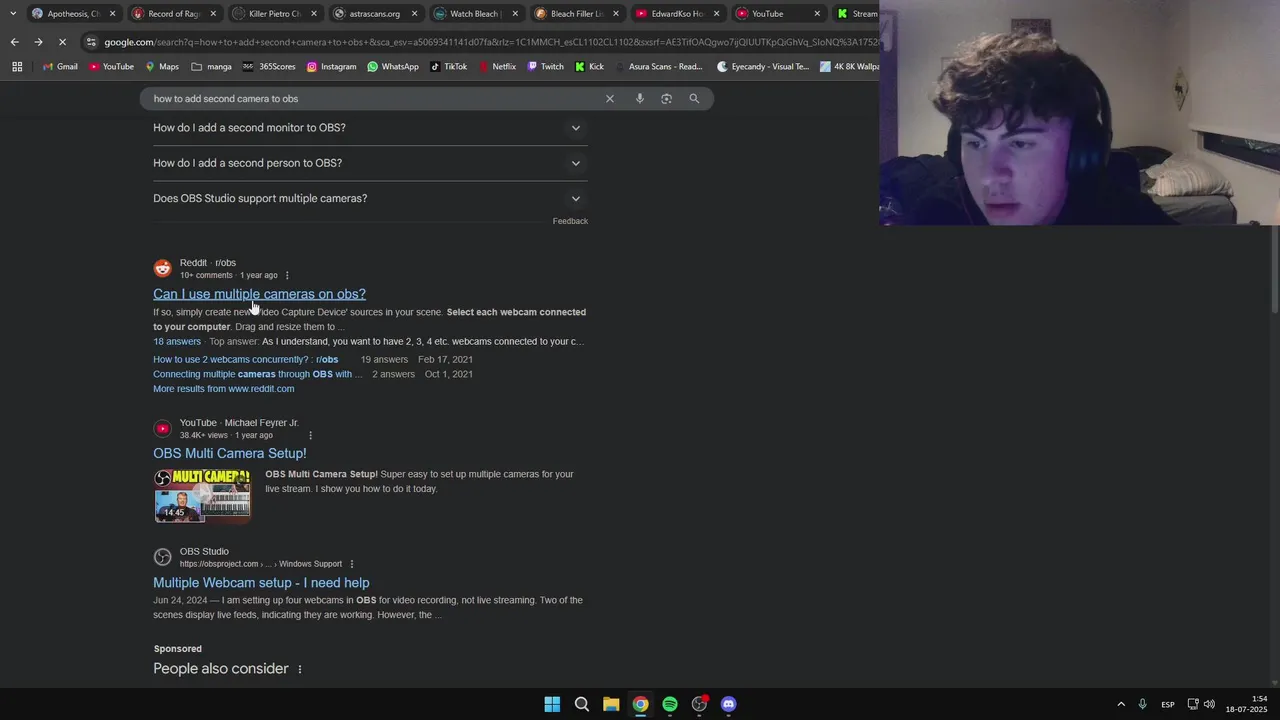Click the volume icon in system tray
The height and width of the screenshot is (720, 1280).
(1209, 704)
